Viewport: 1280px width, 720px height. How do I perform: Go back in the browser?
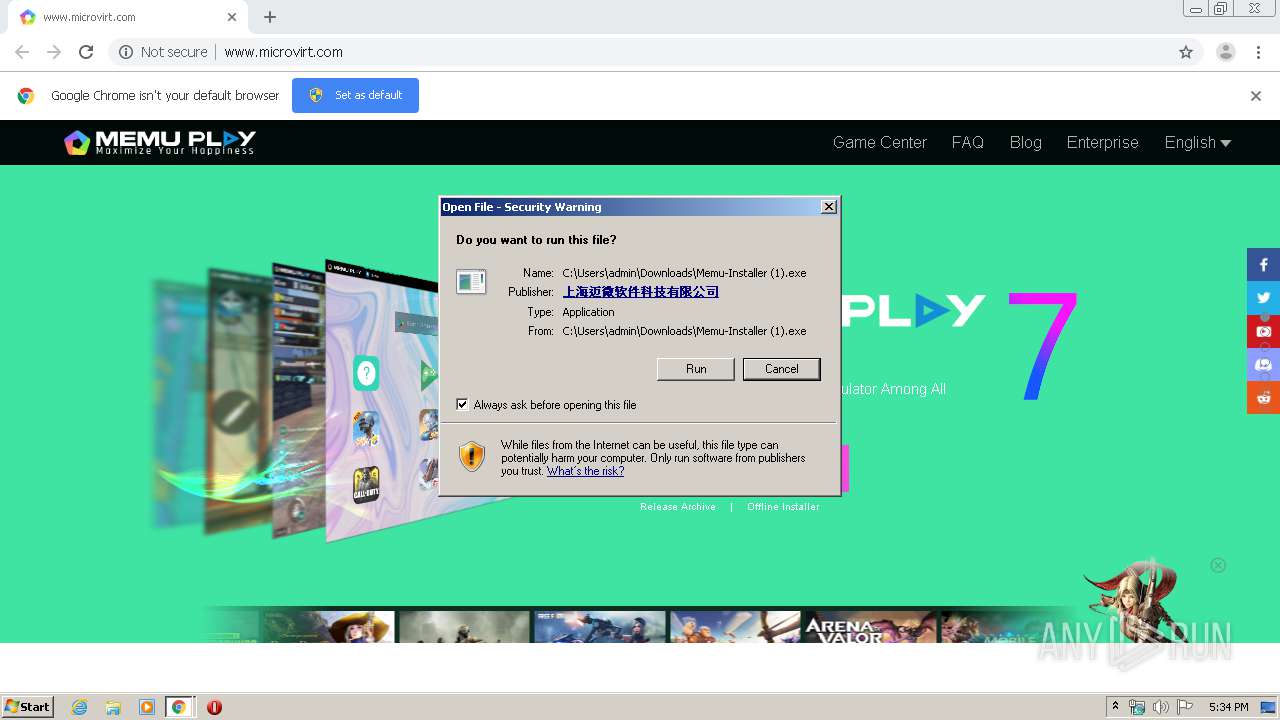pyautogui.click(x=22, y=52)
